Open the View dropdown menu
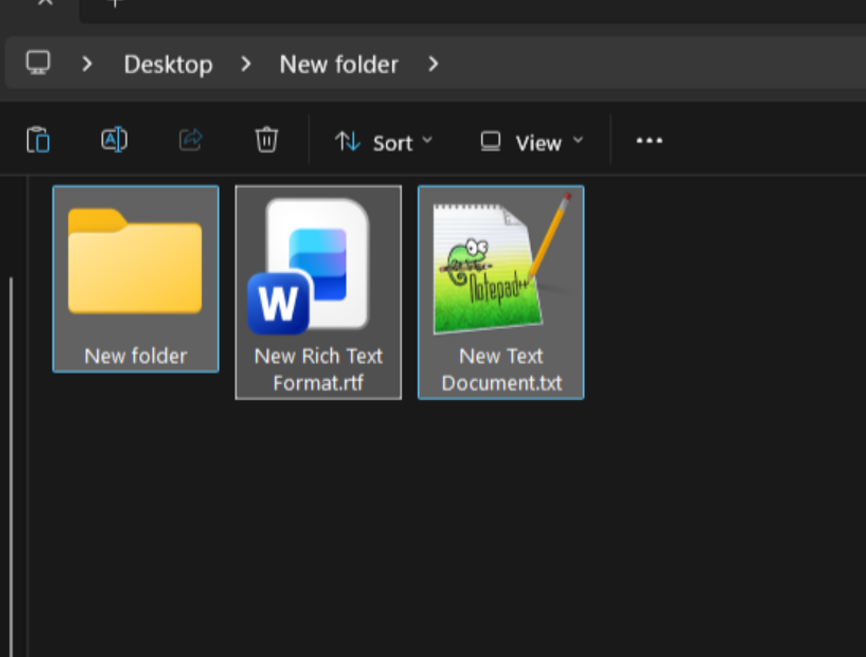Viewport: 866px width, 657px height. coord(532,142)
